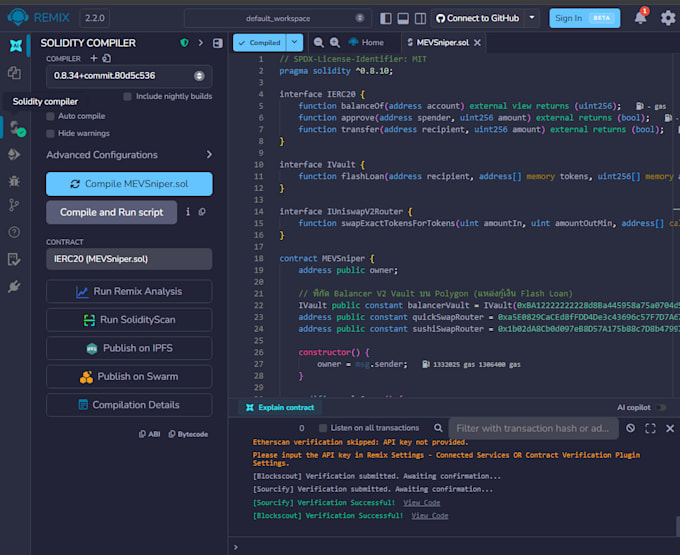Click Run Remix Analysis button

[129, 291]
